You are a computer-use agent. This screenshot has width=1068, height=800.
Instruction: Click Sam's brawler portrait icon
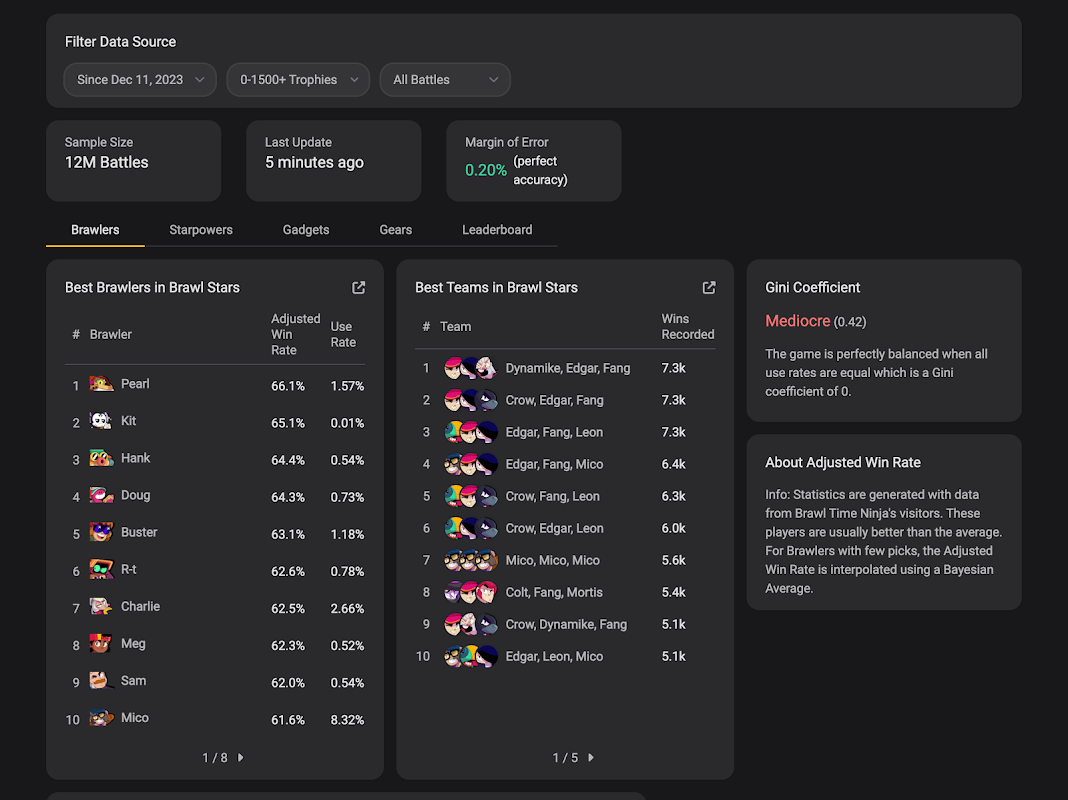pyautogui.click(x=101, y=681)
